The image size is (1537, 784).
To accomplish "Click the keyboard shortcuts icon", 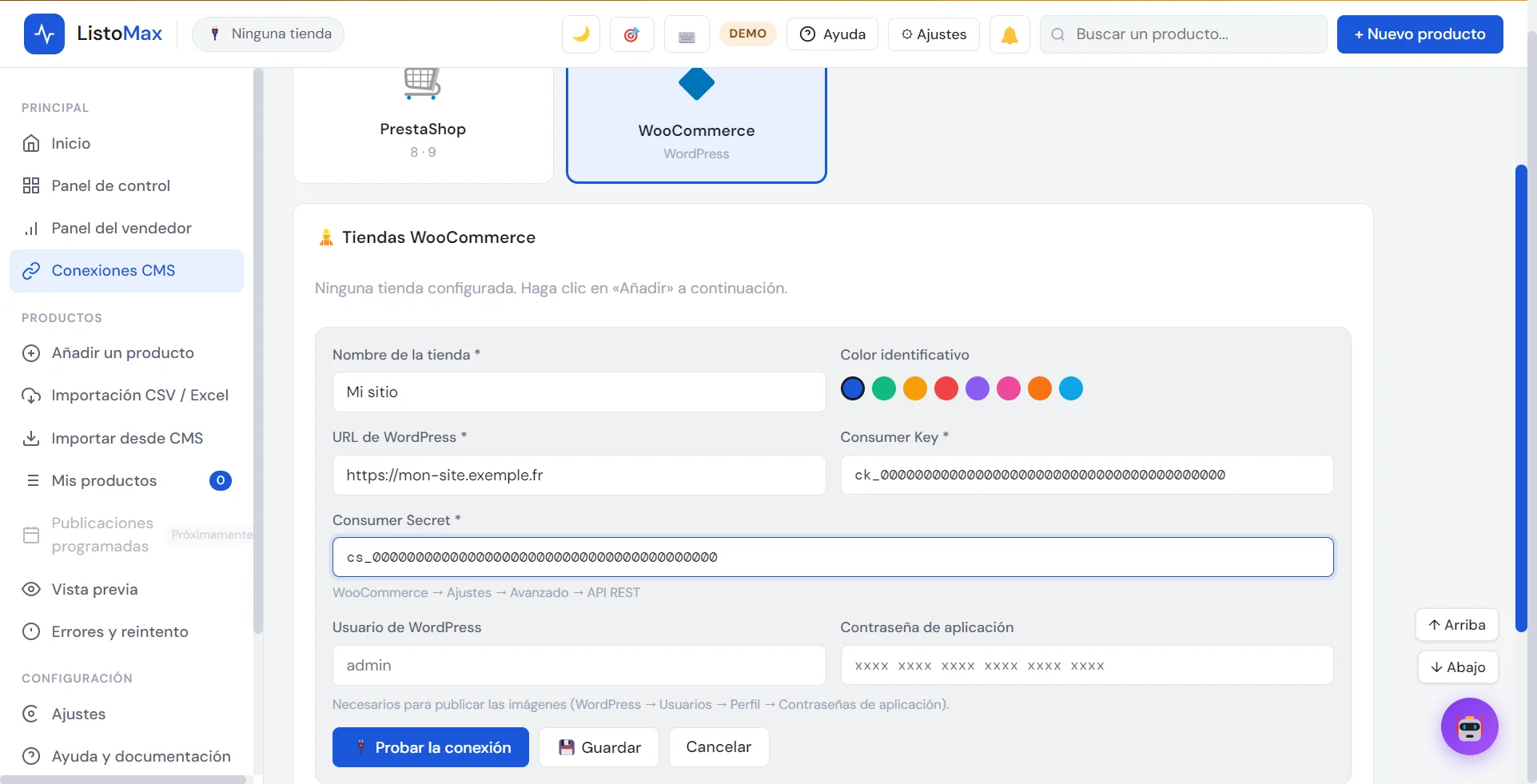I will [x=687, y=34].
